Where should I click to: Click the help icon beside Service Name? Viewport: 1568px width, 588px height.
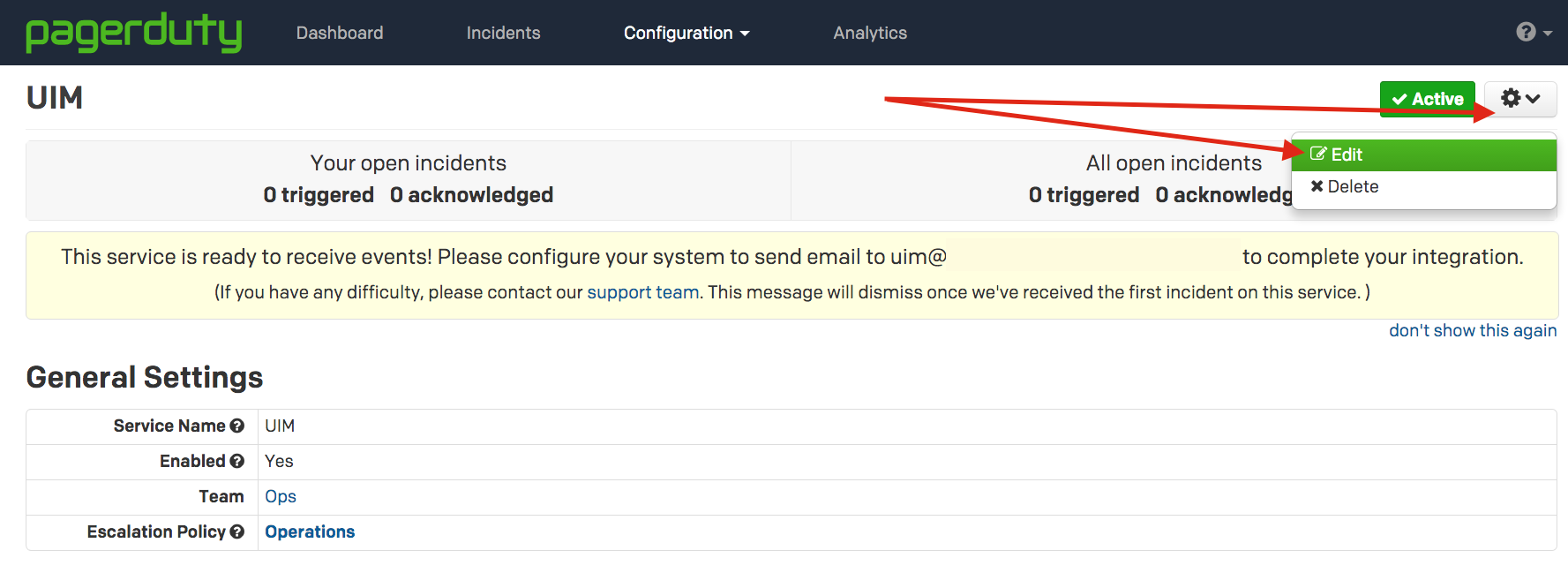237,426
